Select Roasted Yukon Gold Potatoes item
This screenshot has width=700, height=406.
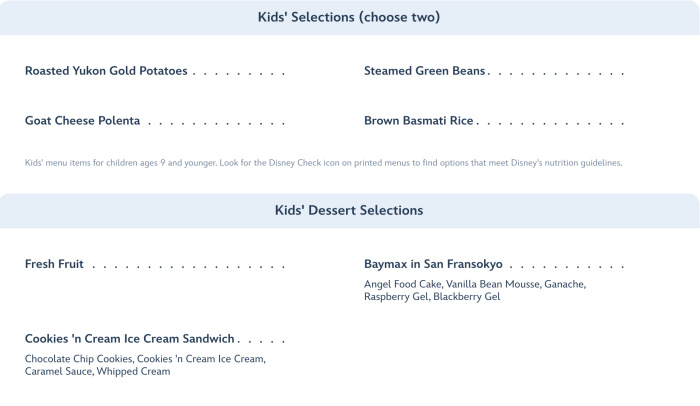[106, 71]
